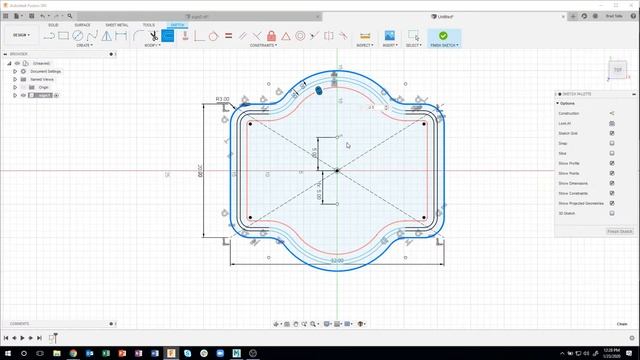This screenshot has width=640, height=360.
Task: Switch to the Solid tab
Action: pyautogui.click(x=53, y=25)
